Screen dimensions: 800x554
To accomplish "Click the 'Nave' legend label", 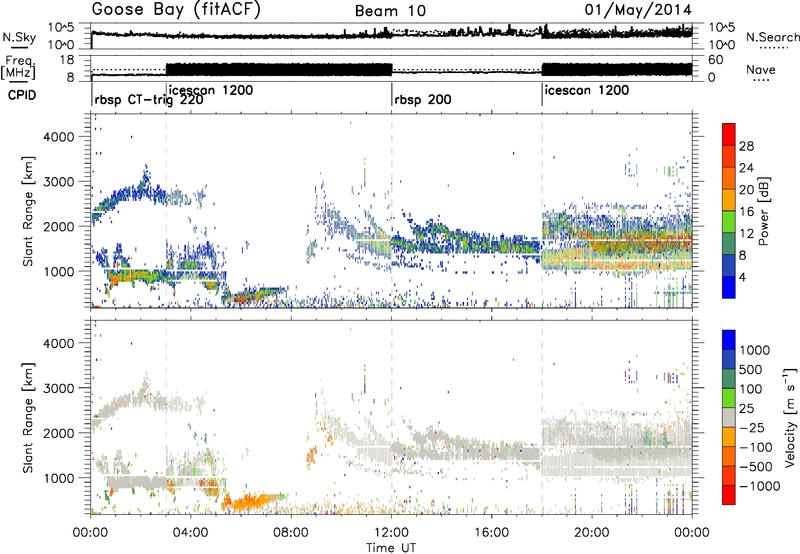I will click(x=761, y=70).
